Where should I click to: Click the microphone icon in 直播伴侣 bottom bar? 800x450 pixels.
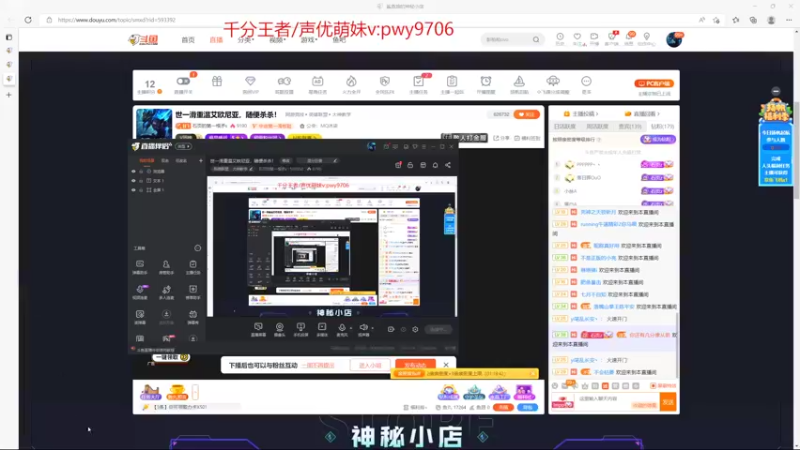coord(341,328)
